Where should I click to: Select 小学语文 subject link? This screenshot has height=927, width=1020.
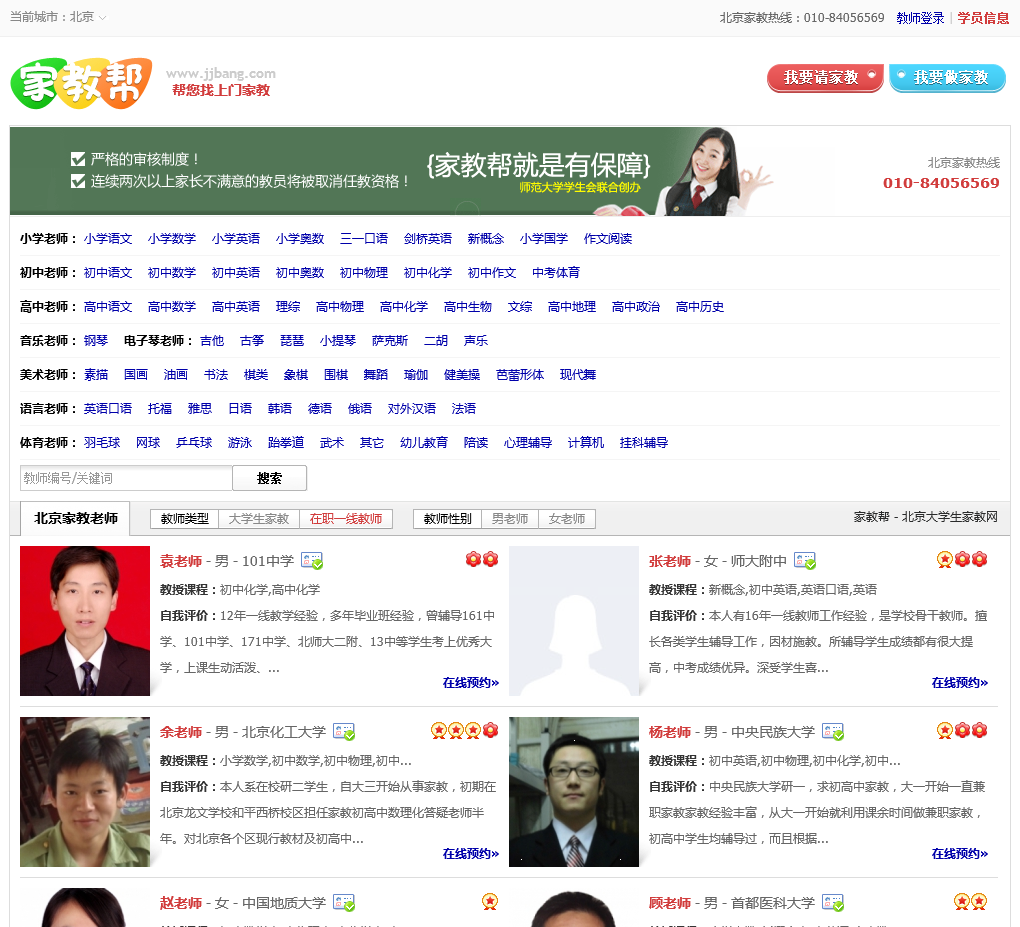108,239
